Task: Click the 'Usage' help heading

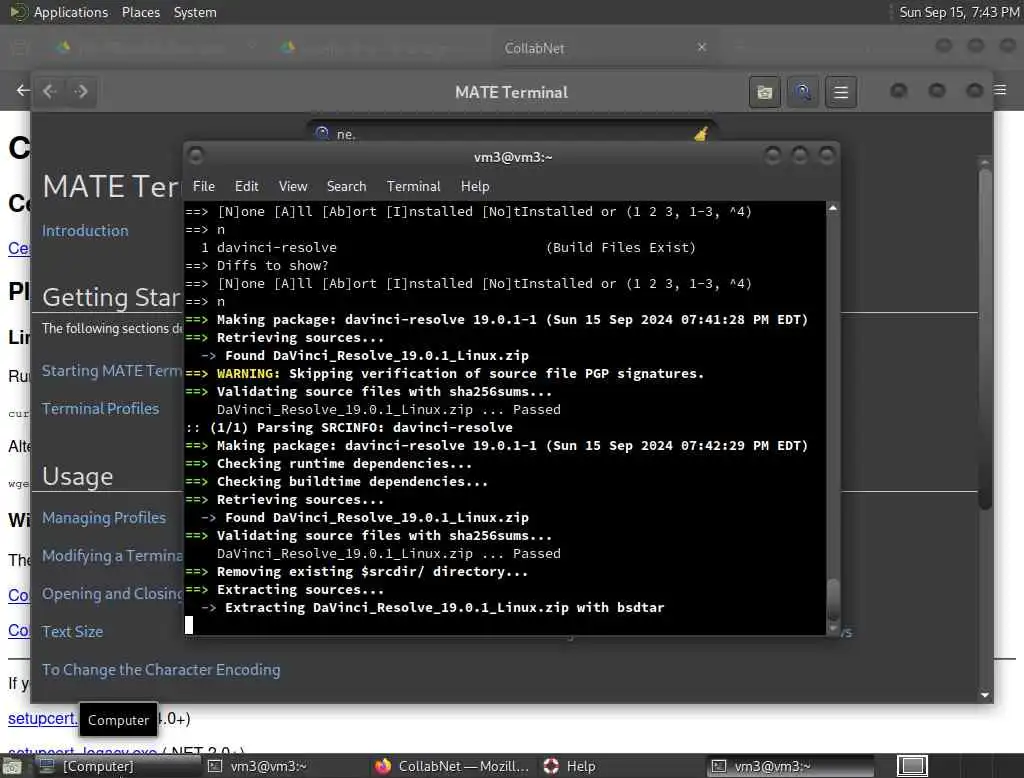Action: [x=78, y=476]
